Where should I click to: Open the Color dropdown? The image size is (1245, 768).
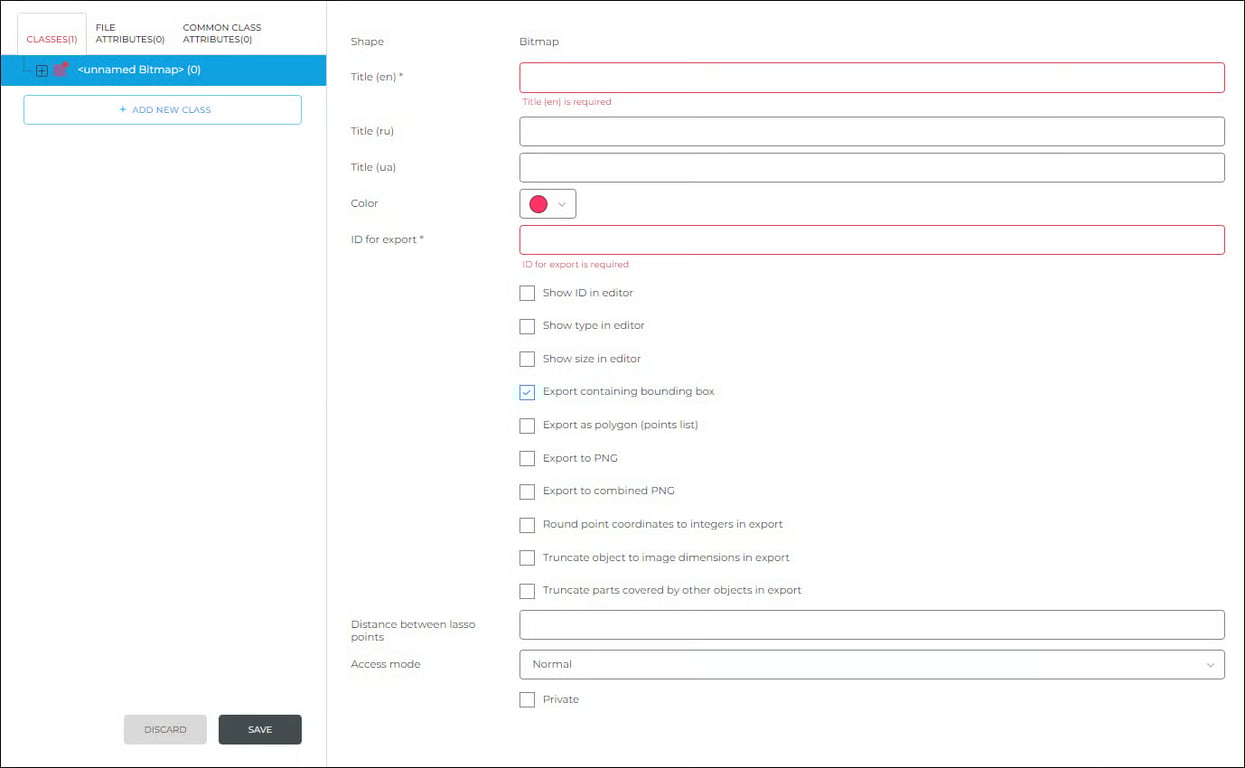click(563, 203)
